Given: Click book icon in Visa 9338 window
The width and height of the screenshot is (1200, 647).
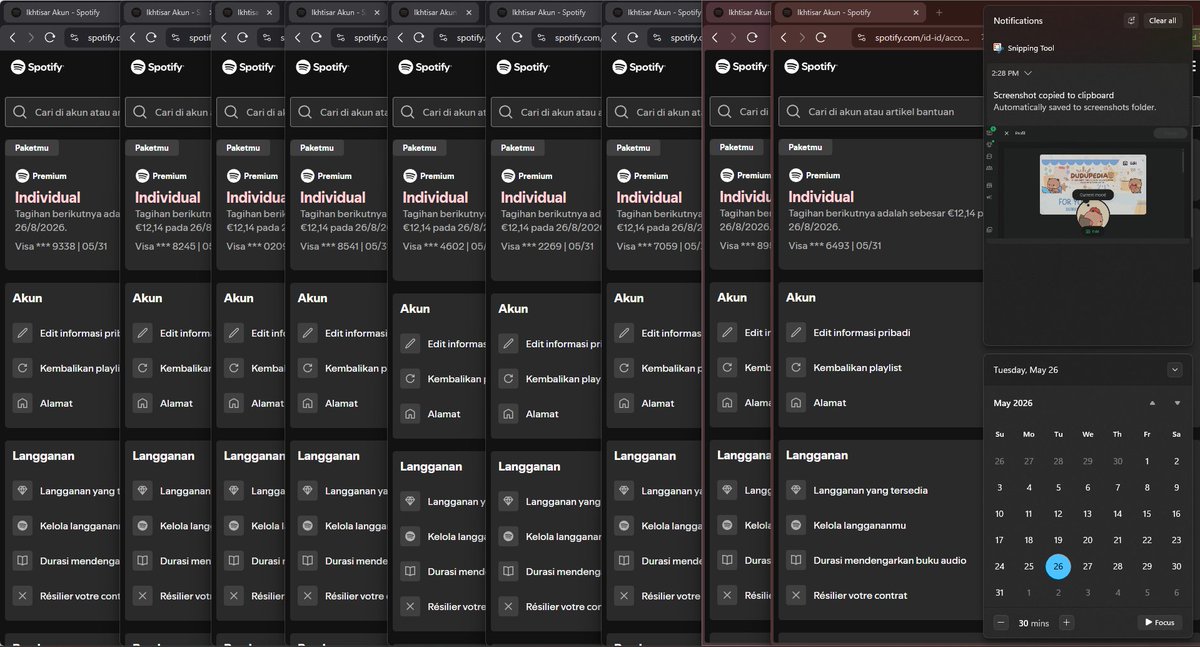Looking at the screenshot, I should (23, 561).
